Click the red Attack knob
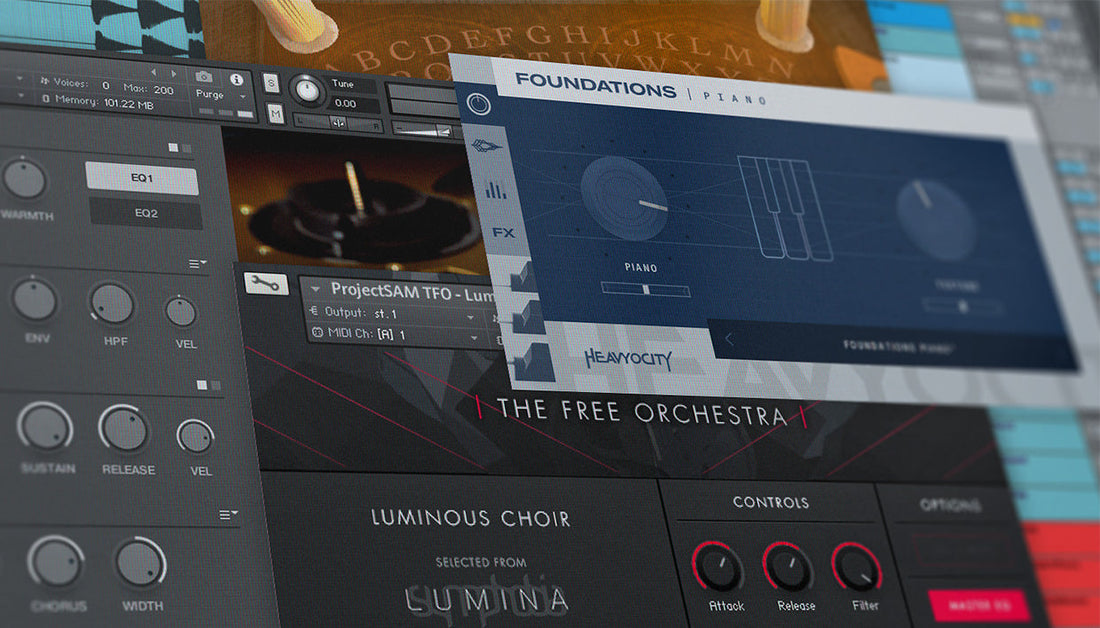1100x628 pixels. click(x=718, y=566)
